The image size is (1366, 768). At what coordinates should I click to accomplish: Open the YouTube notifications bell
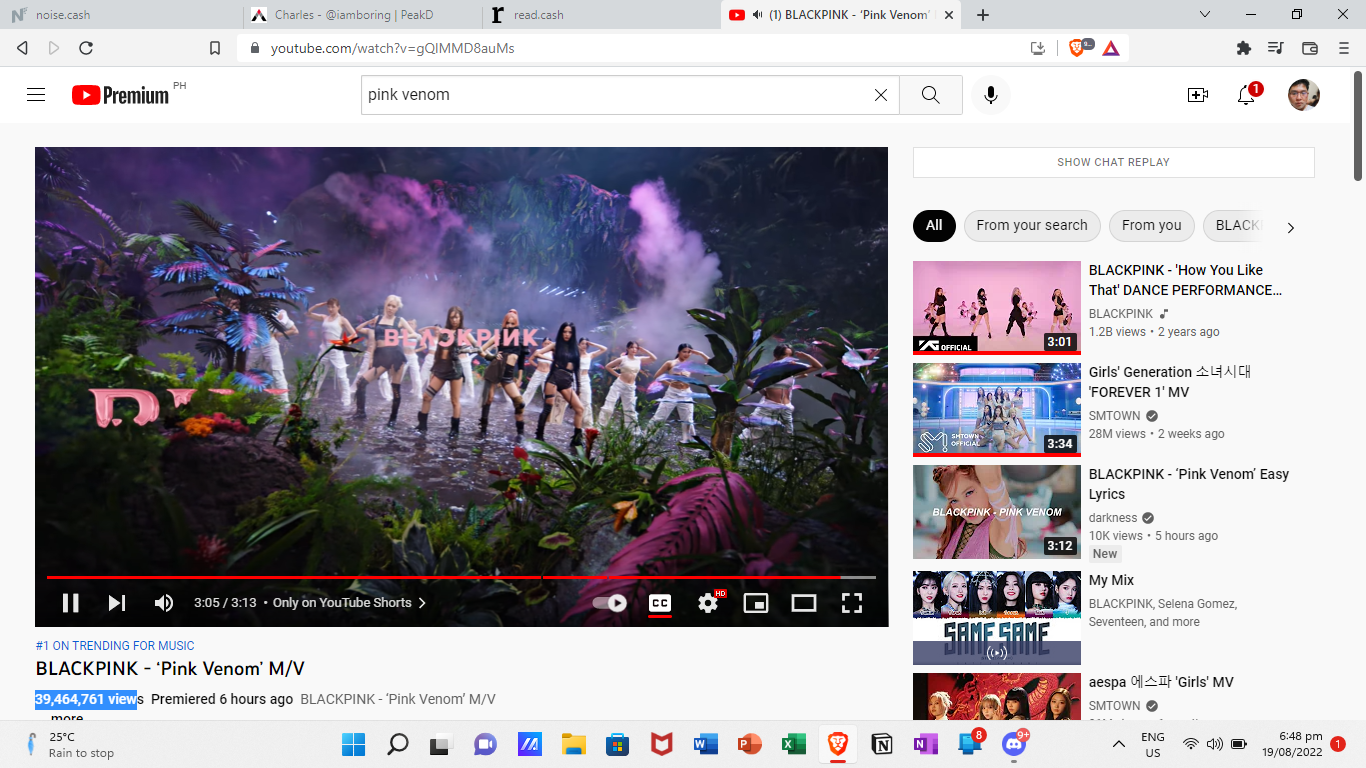click(1246, 95)
